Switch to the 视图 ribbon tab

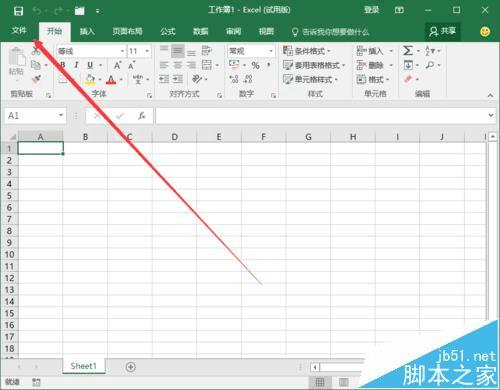point(266,32)
